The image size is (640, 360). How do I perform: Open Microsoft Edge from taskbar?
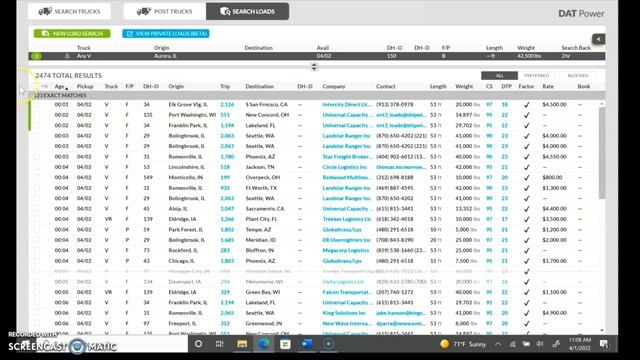click(x=264, y=344)
